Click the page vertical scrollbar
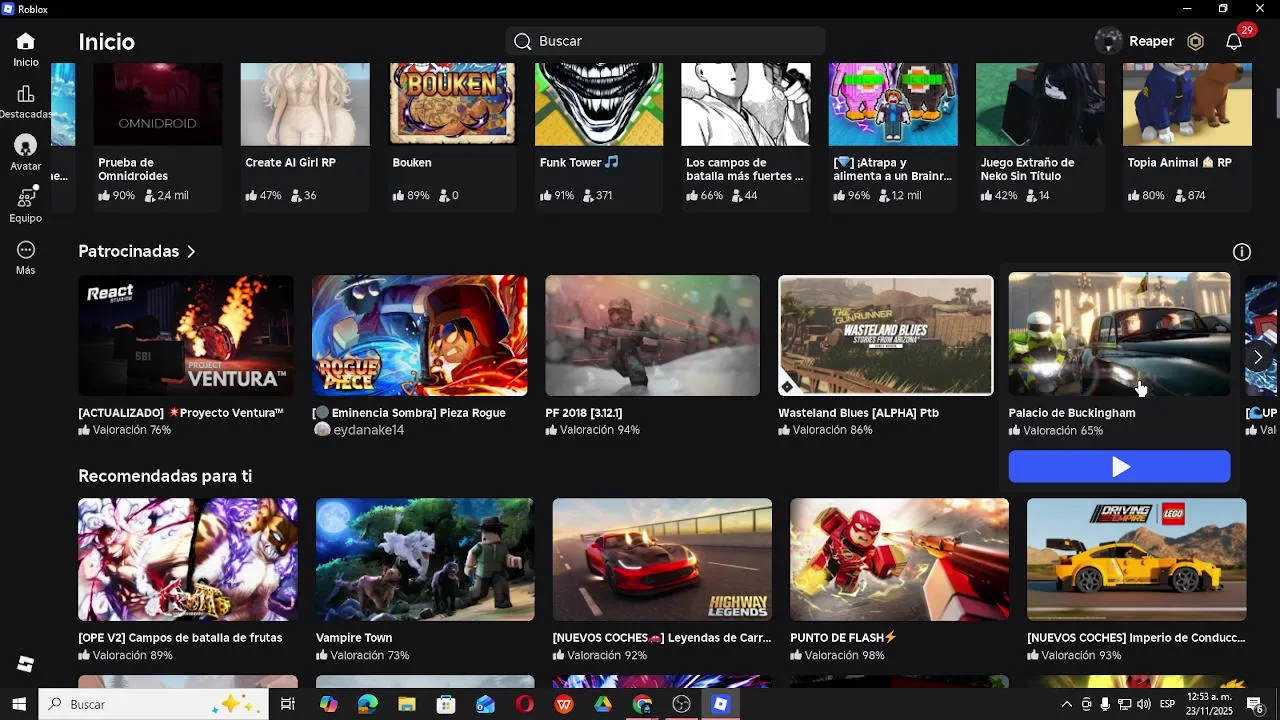Screen dimensions: 1280x720 point(1276,103)
